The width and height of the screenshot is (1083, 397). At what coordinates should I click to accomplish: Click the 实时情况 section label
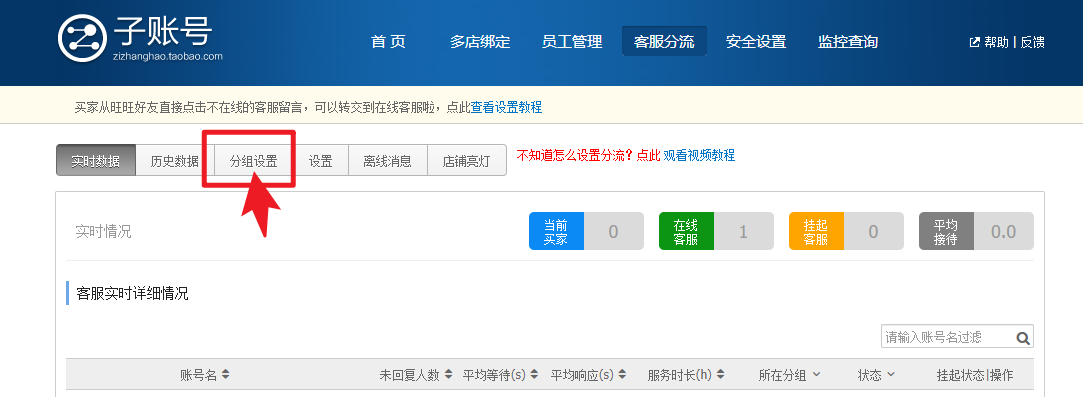point(103,231)
